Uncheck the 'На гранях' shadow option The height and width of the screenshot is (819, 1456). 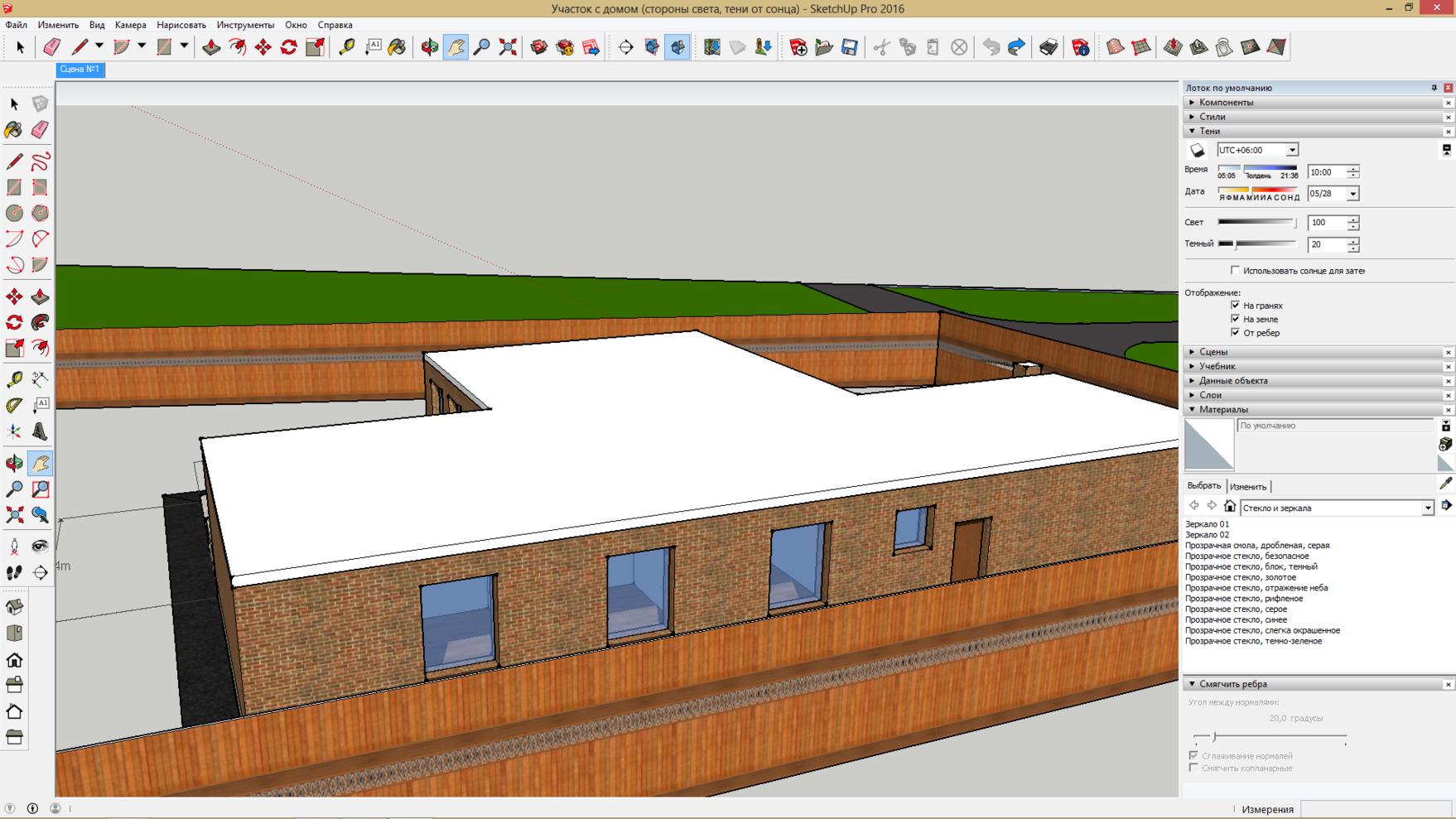point(1235,306)
